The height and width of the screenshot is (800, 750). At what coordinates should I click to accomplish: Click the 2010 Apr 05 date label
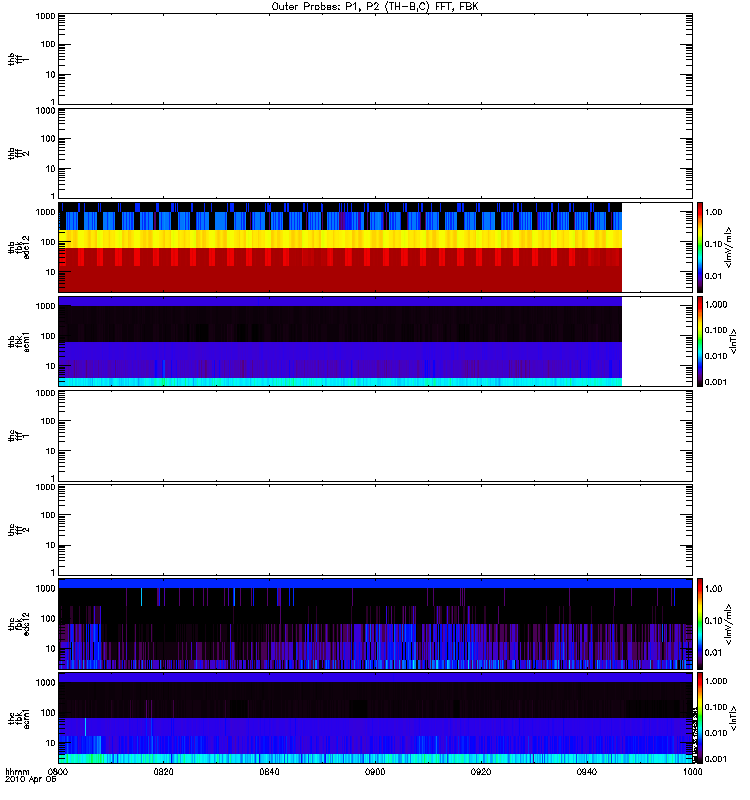click(x=30, y=780)
